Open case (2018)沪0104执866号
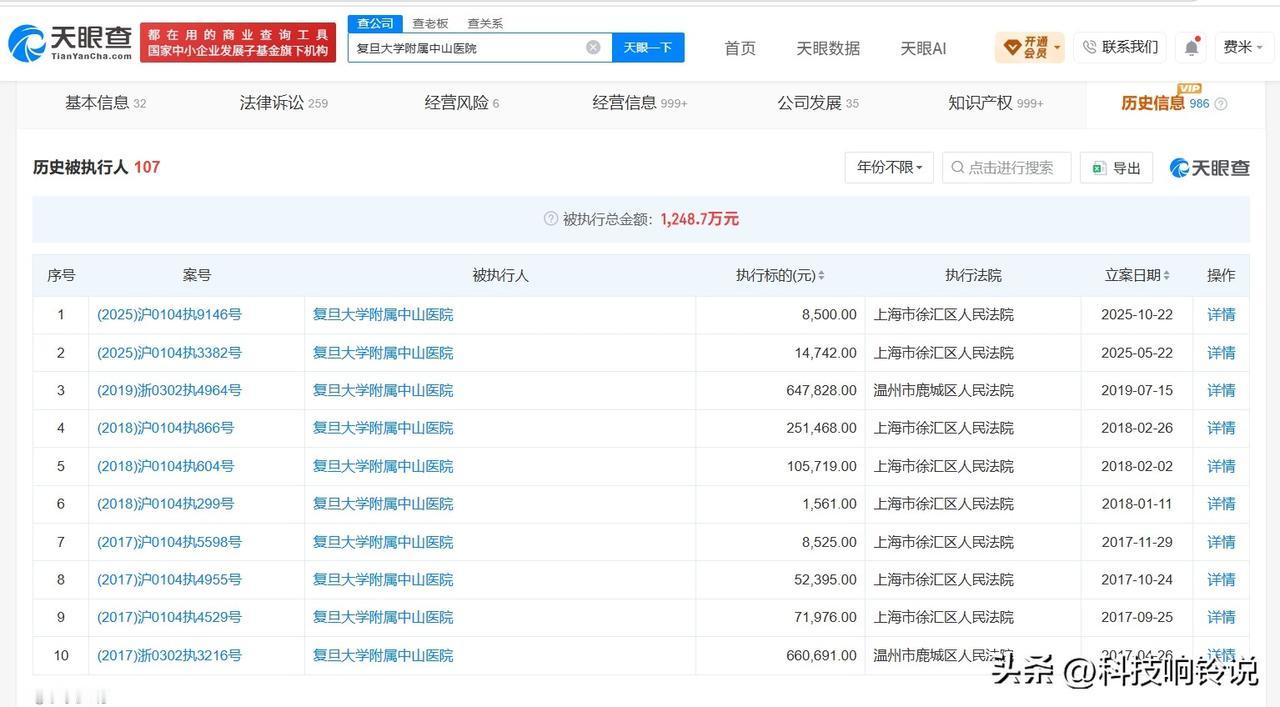Image resolution: width=1280 pixels, height=707 pixels. 165,427
